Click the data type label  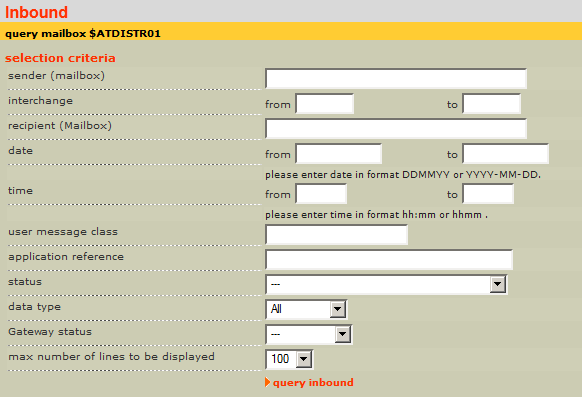coord(34,307)
